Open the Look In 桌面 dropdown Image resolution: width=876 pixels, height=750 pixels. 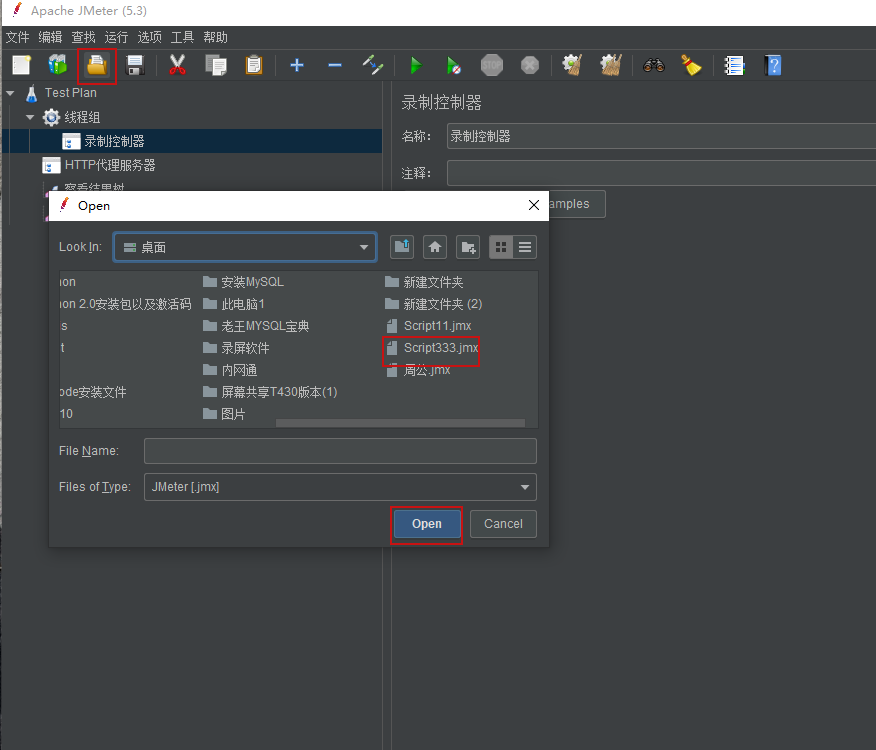pyautogui.click(x=245, y=247)
